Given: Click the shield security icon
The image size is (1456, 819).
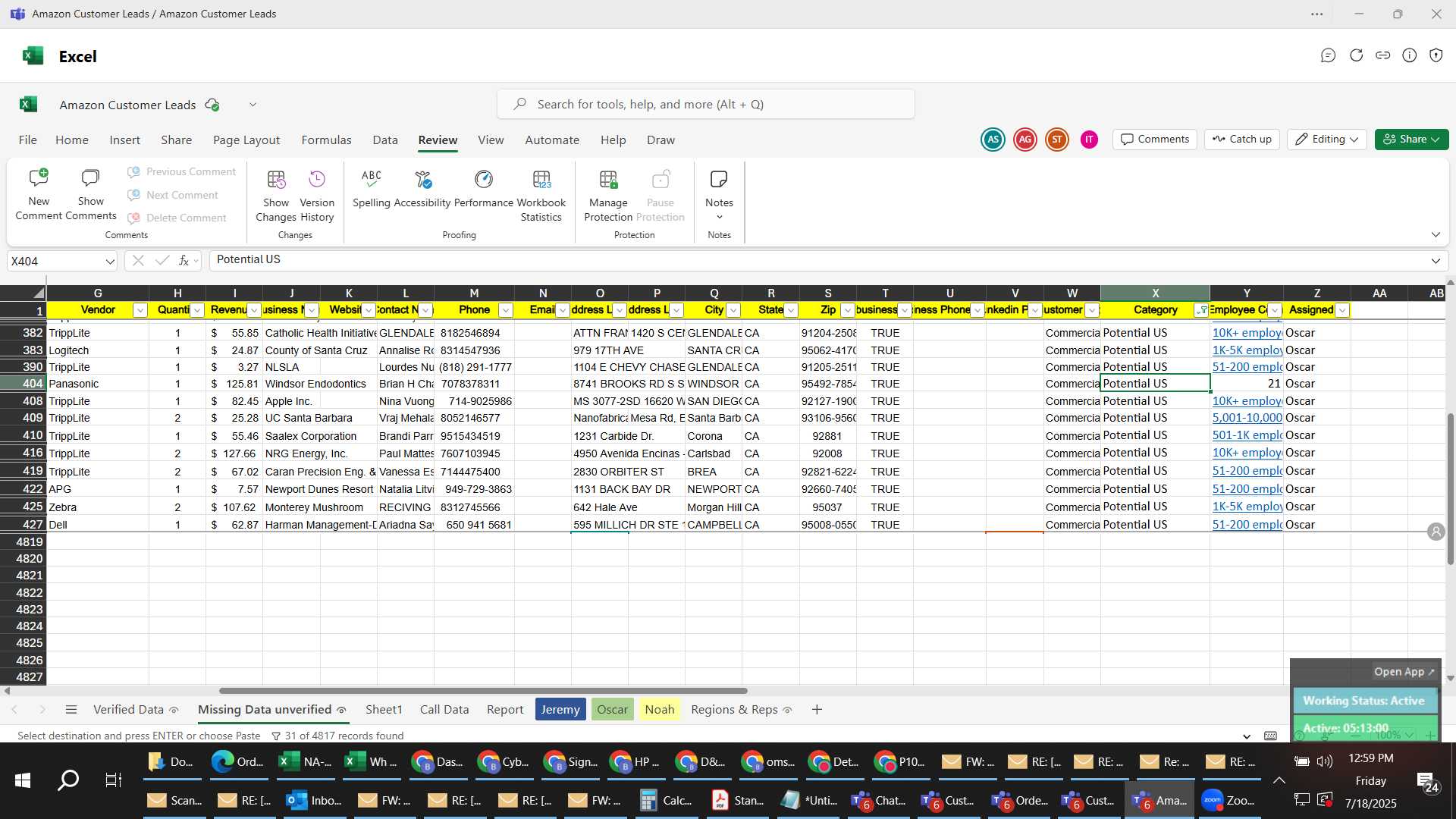Looking at the screenshot, I should pyautogui.click(x=1436, y=55).
